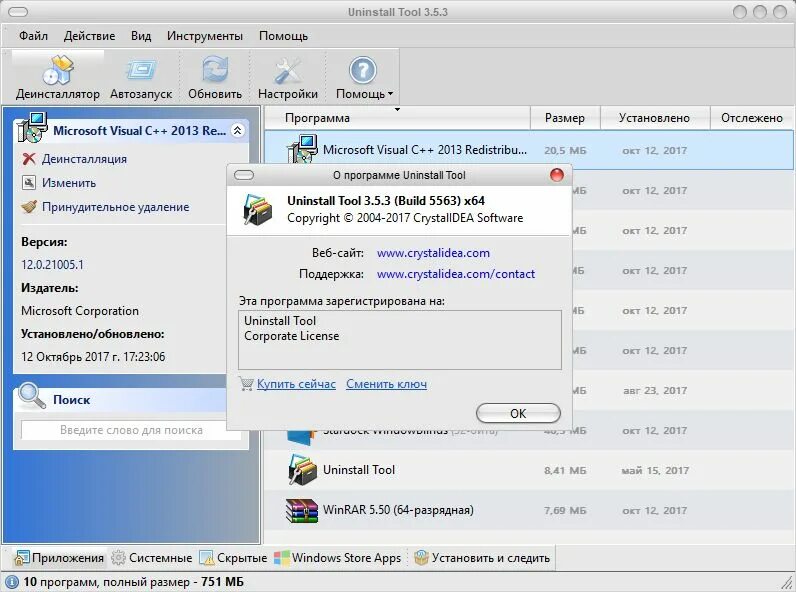The image size is (796, 592).
Task: Open Настройки wrench icon
Action: [x=288, y=70]
